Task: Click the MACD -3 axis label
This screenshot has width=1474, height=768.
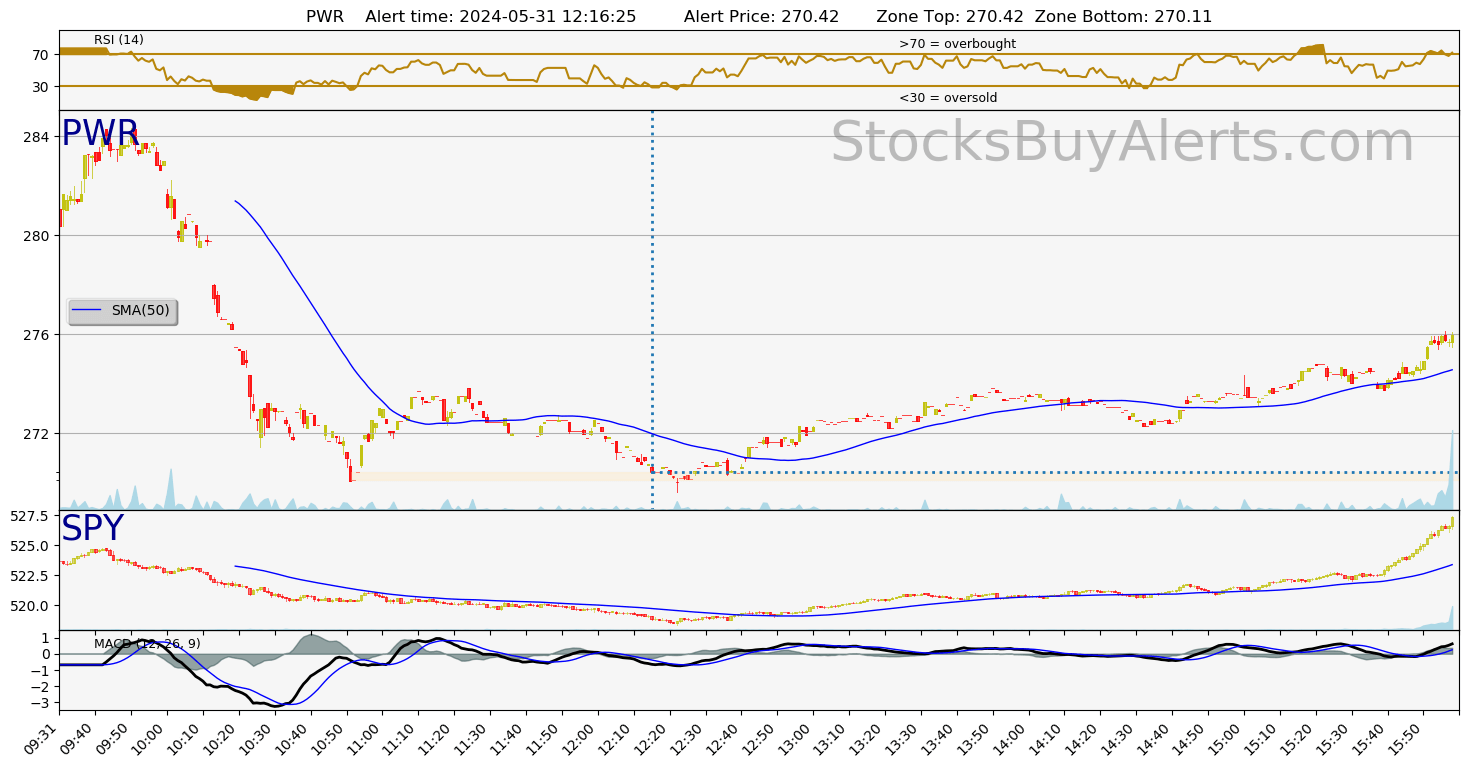Action: [x=38, y=704]
